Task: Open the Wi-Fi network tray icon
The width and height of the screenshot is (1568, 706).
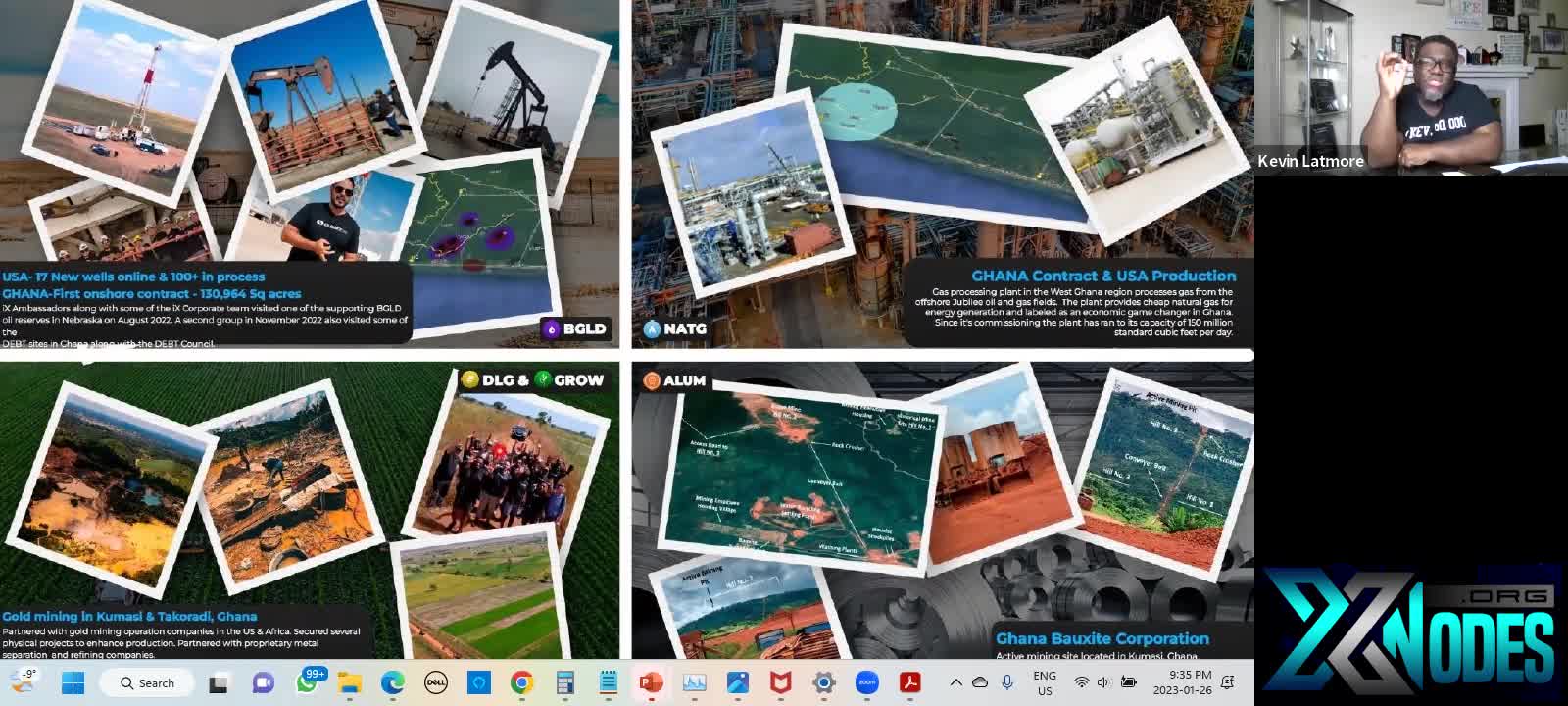Action: tap(1081, 682)
